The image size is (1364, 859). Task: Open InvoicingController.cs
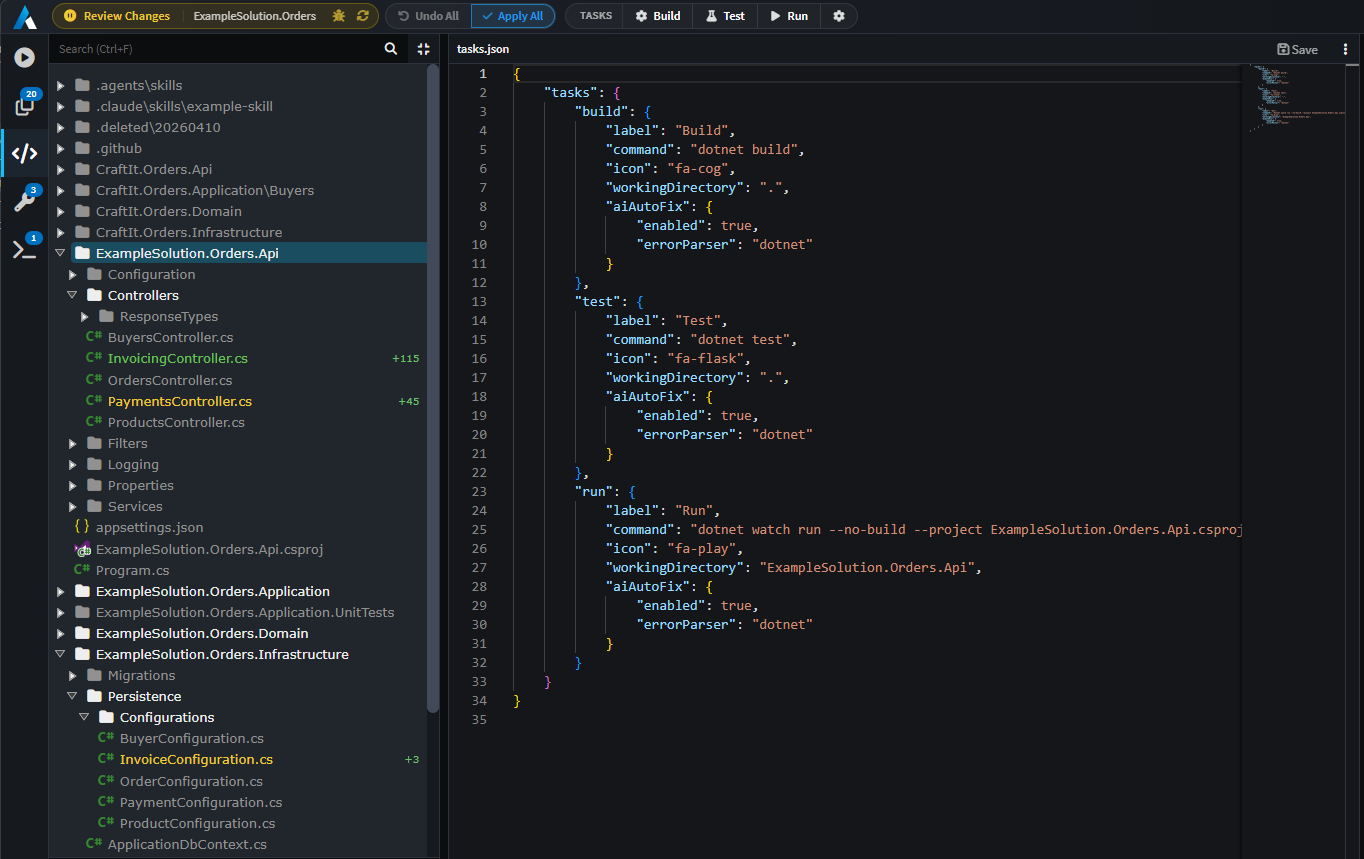pyautogui.click(x=178, y=358)
